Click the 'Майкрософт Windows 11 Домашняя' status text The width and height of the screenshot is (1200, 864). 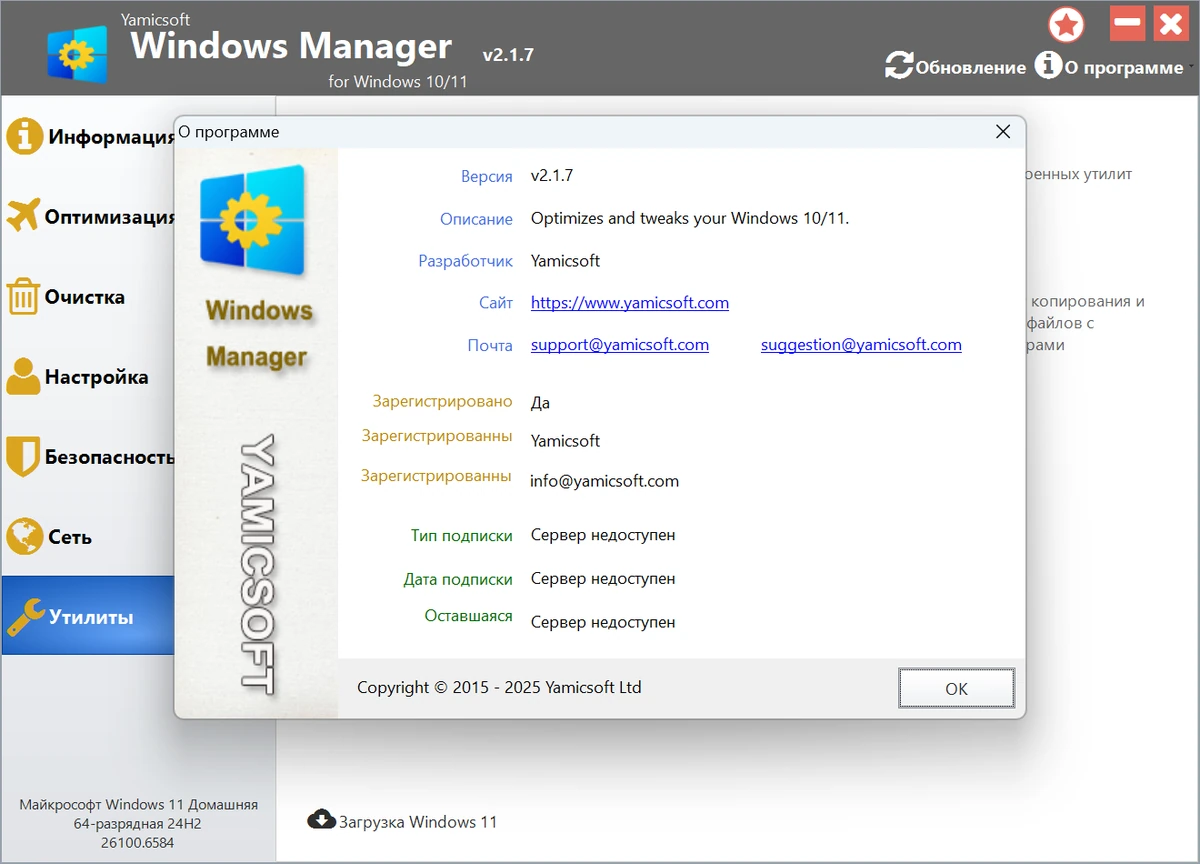point(139,804)
